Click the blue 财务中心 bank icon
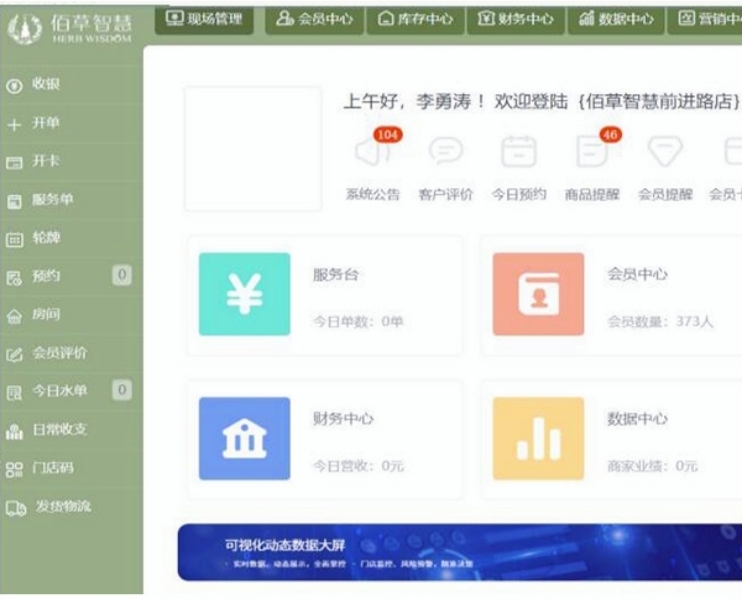The height and width of the screenshot is (600, 742). click(x=244, y=439)
